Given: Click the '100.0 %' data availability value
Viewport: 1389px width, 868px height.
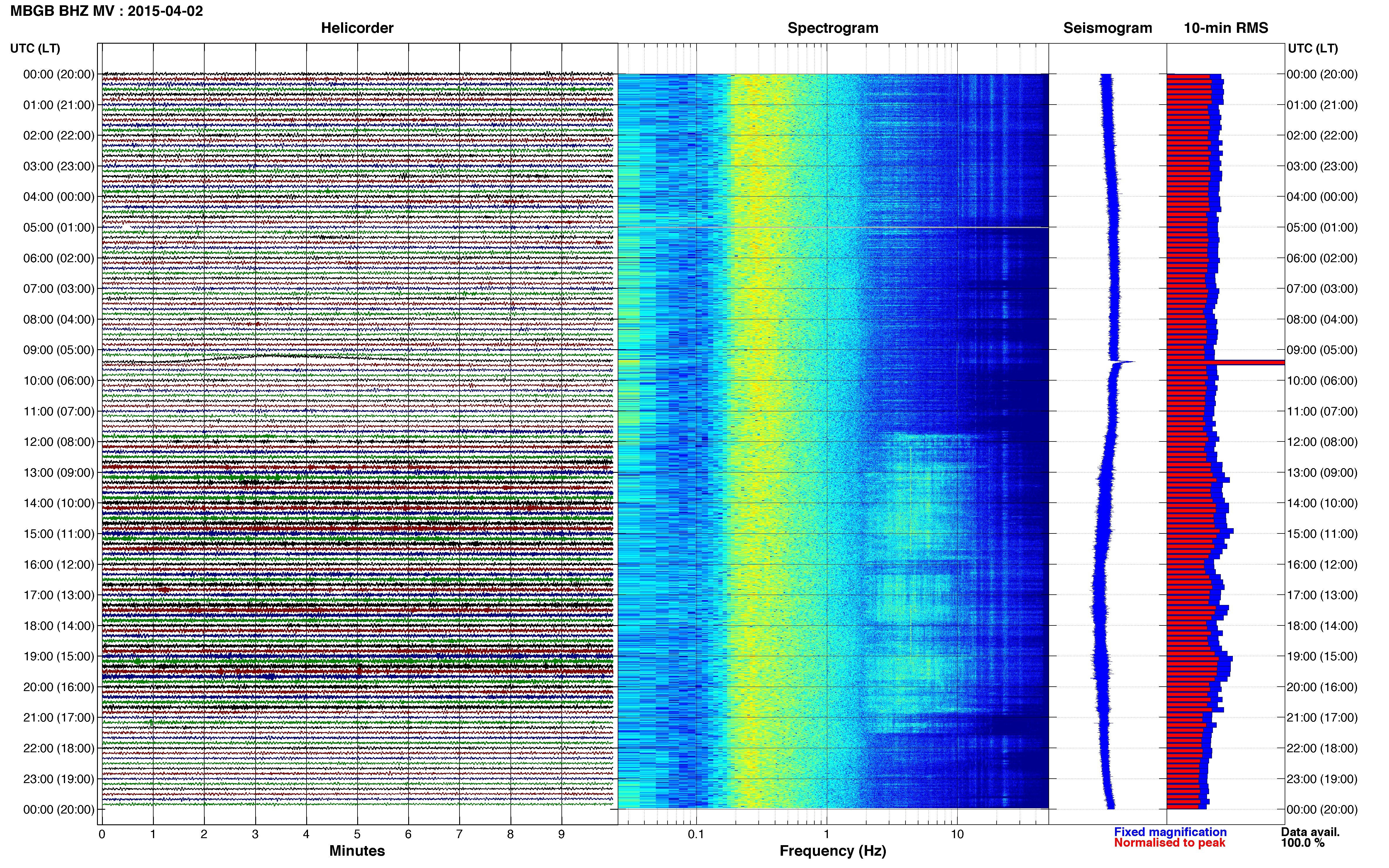Looking at the screenshot, I should [x=1303, y=843].
